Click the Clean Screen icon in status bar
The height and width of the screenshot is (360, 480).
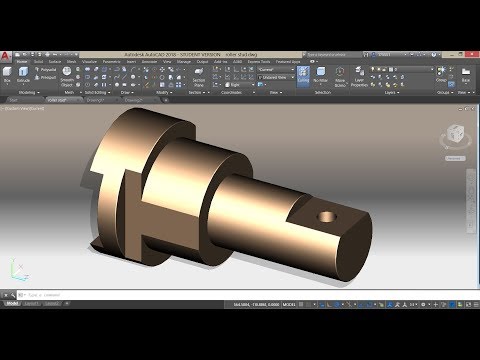click(468, 304)
